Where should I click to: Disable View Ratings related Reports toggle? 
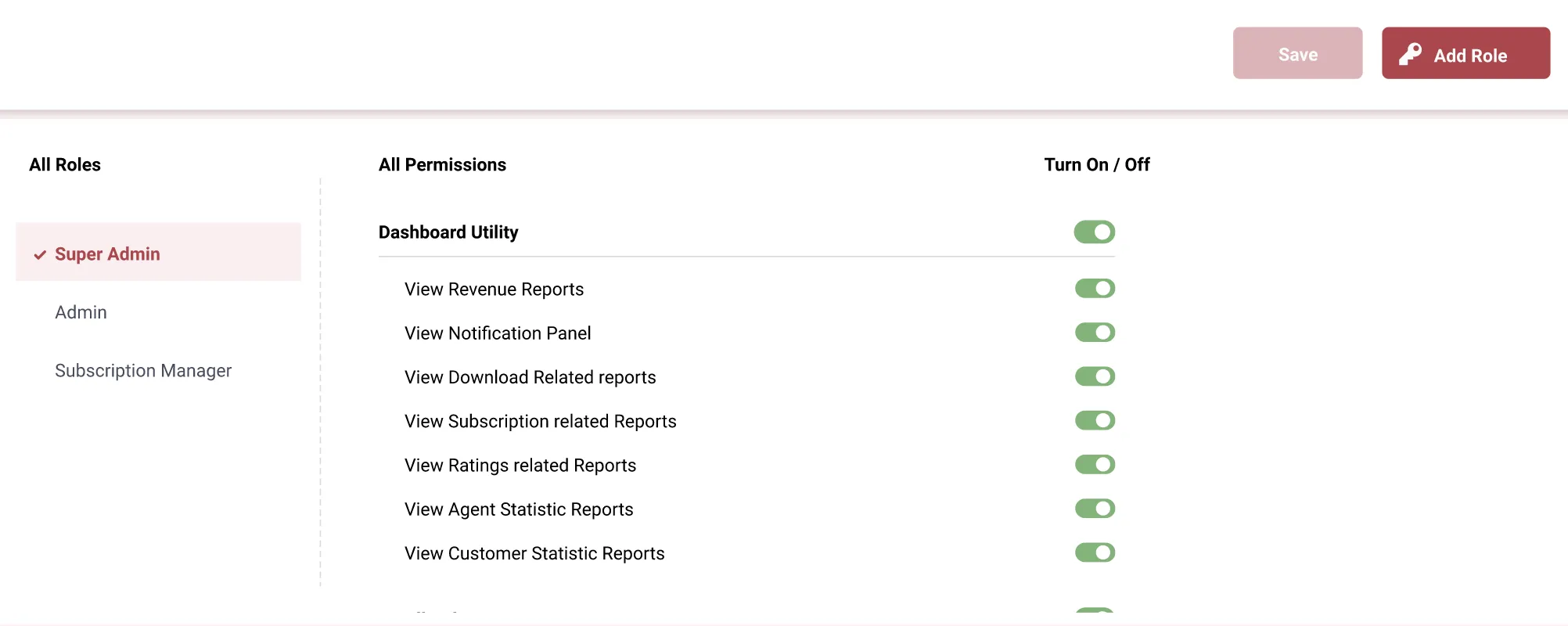pyautogui.click(x=1094, y=465)
